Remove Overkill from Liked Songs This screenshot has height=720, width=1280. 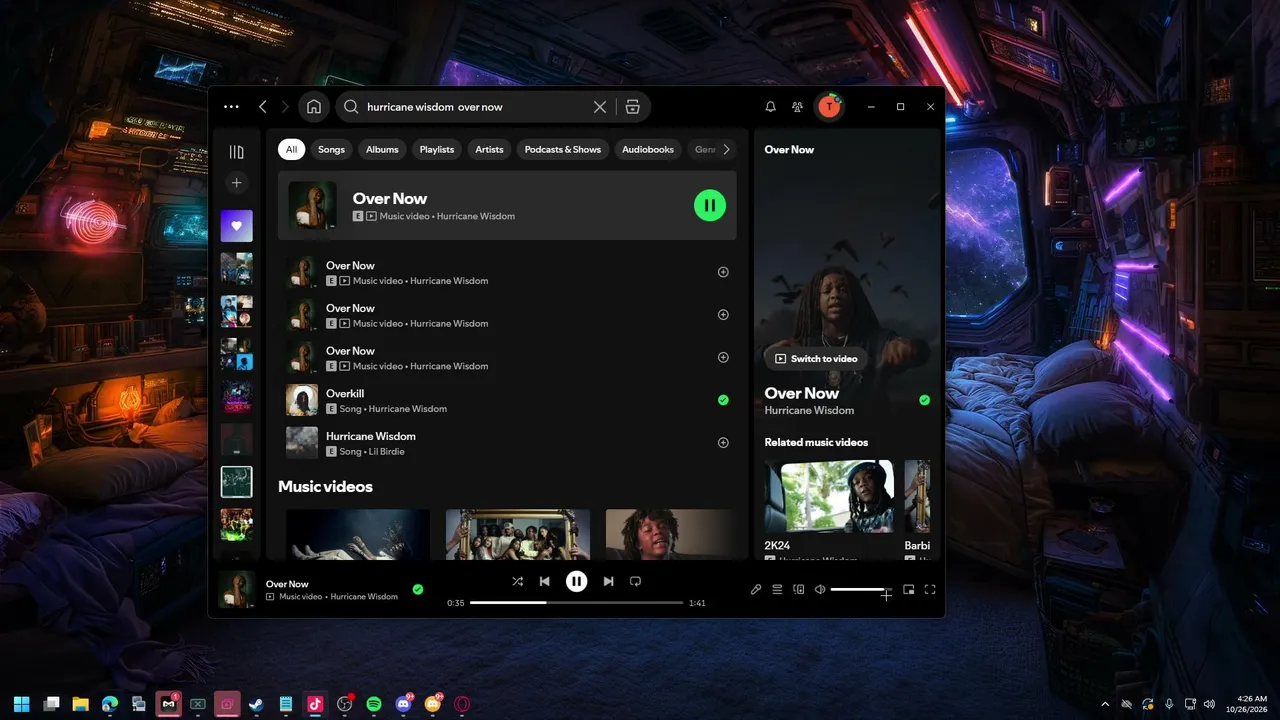point(723,400)
